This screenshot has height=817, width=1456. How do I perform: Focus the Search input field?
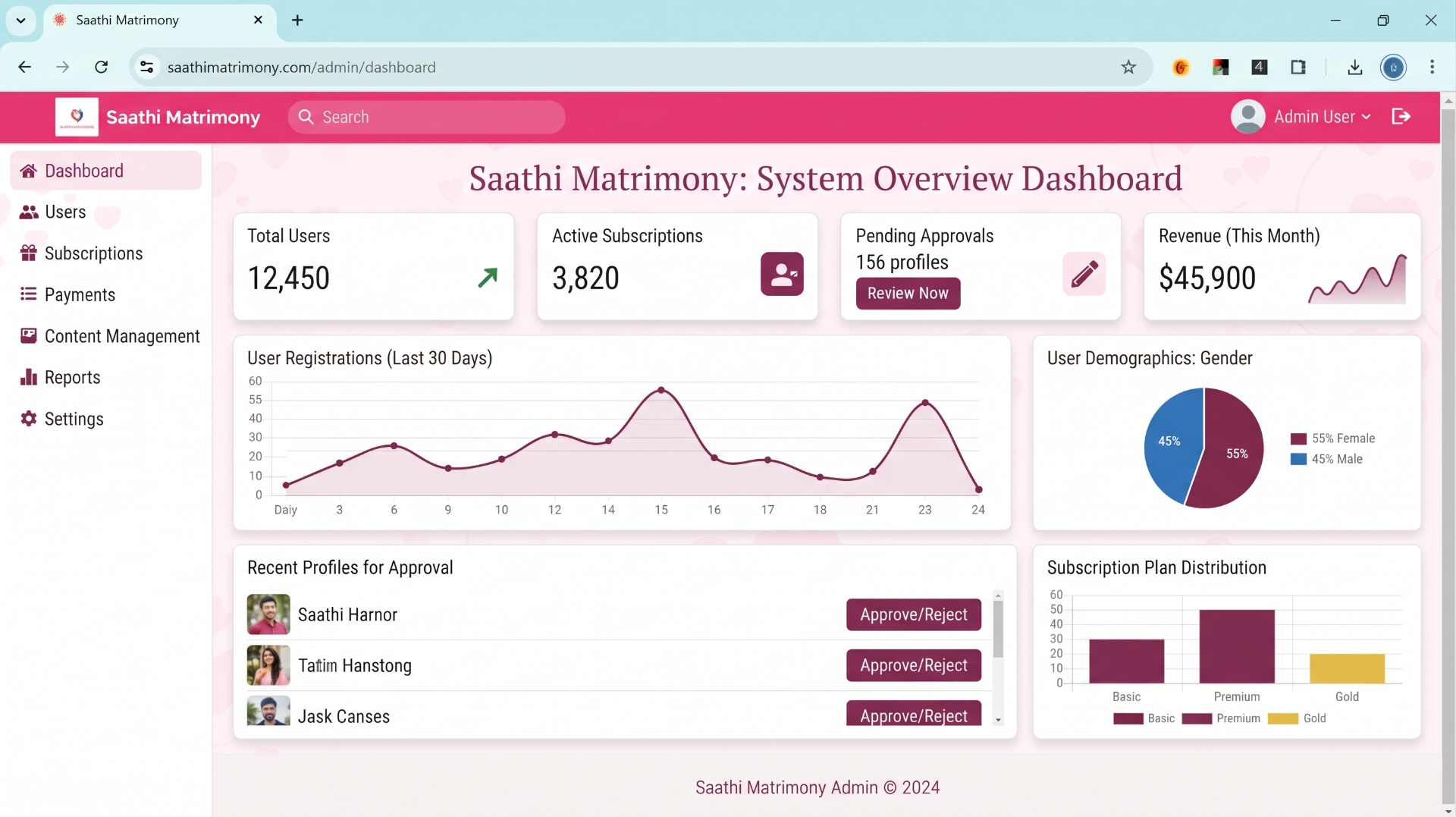pos(426,117)
